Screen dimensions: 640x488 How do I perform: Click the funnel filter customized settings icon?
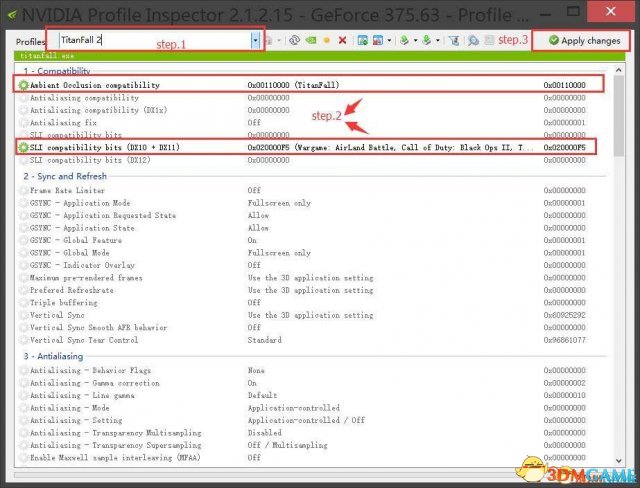point(454,40)
